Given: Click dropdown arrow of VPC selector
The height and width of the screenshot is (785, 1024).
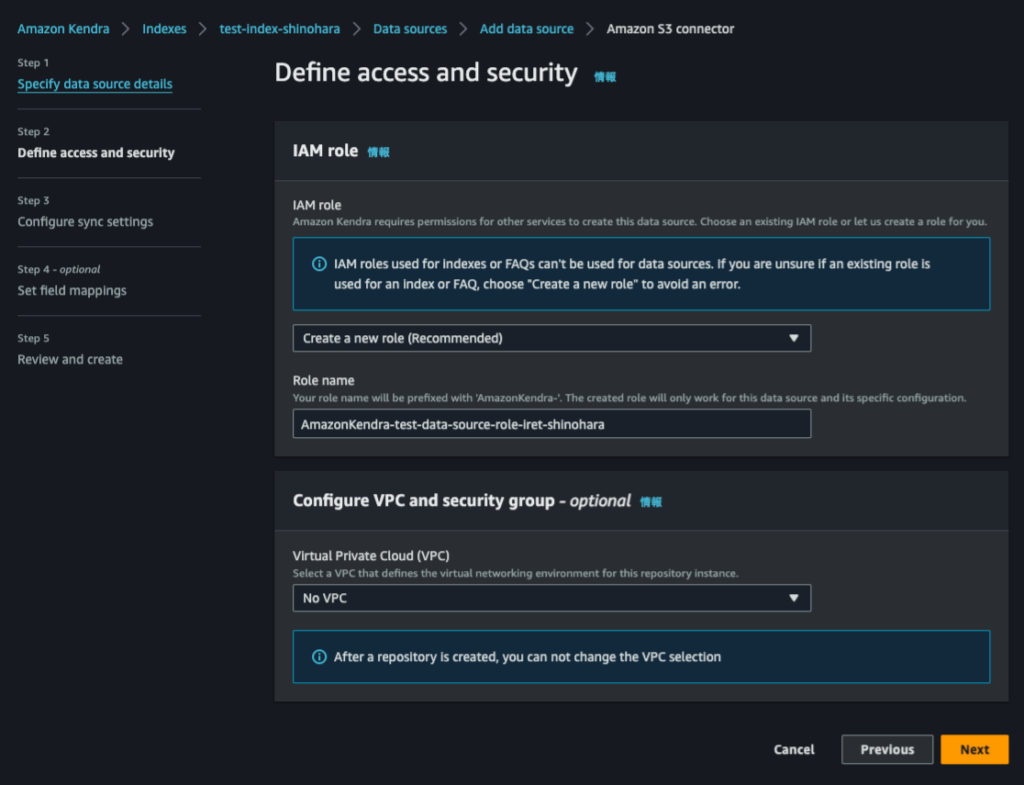Looking at the screenshot, I should pos(793,598).
